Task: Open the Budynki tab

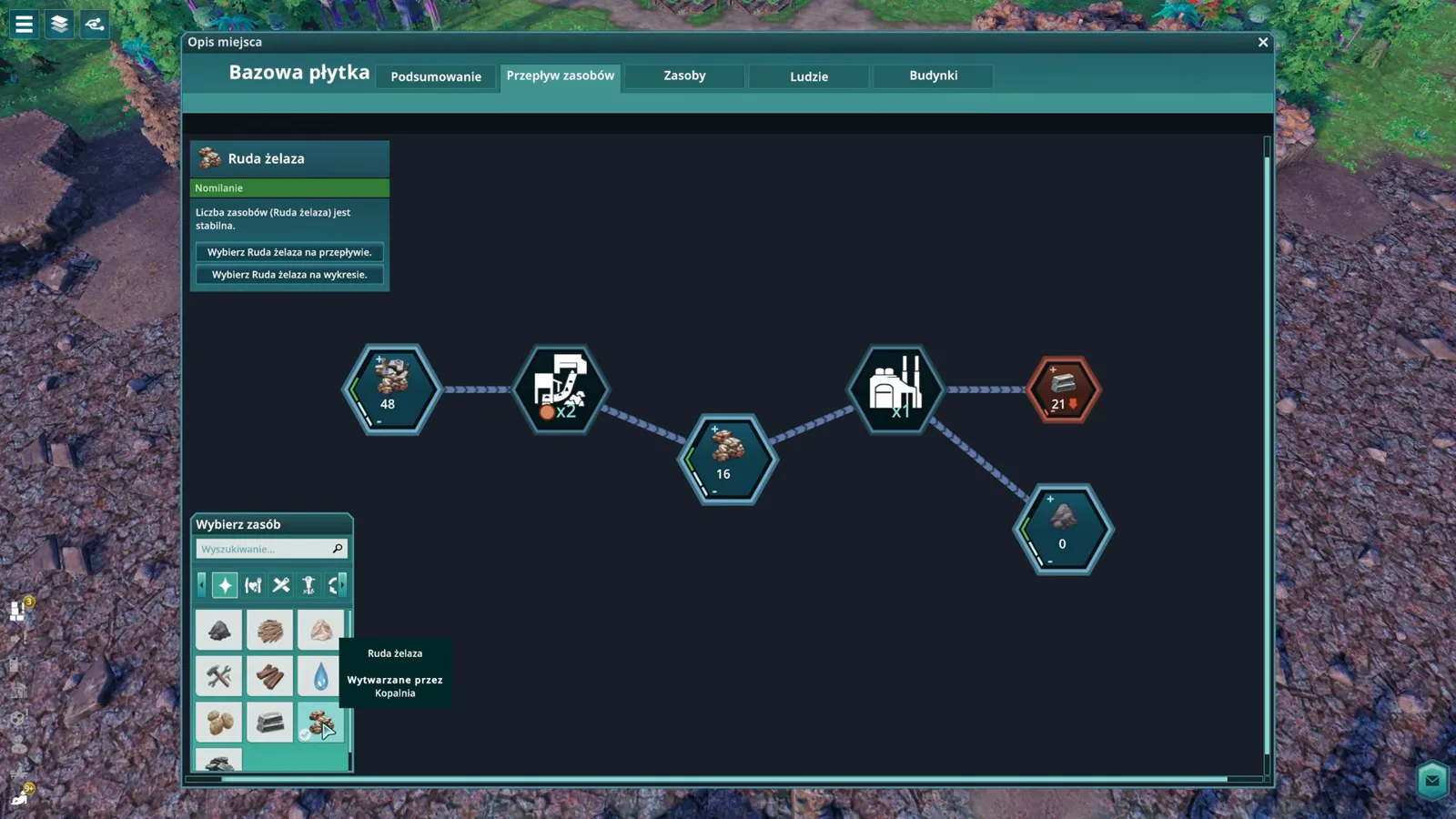Action: [x=933, y=76]
